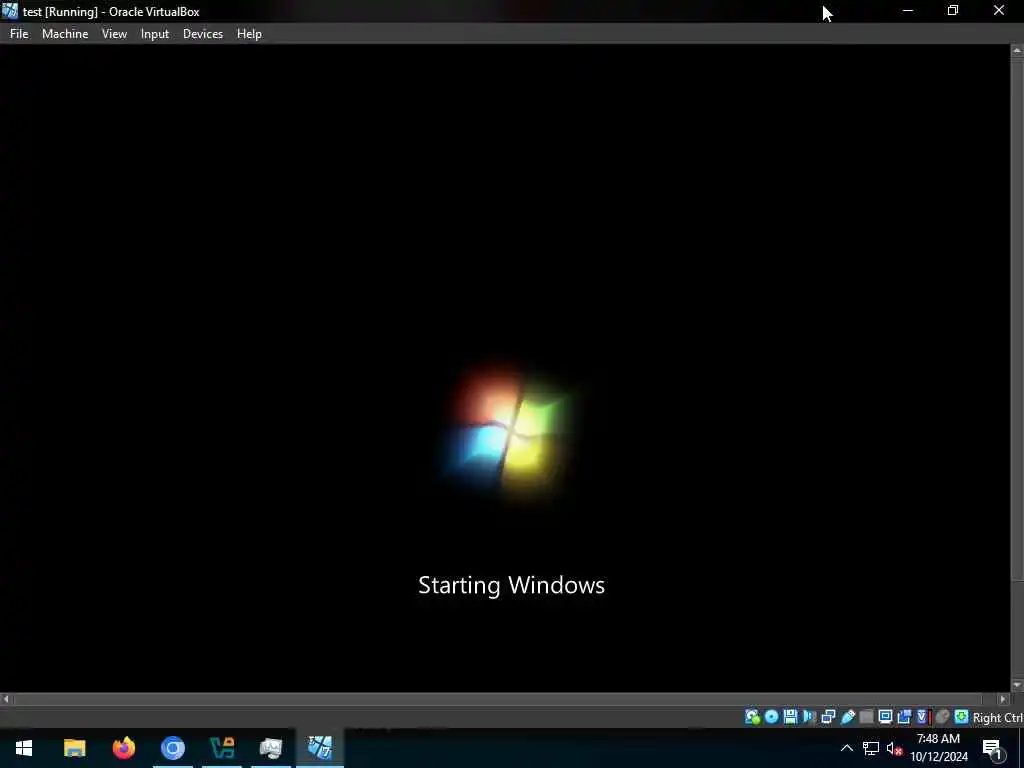Click the horizontal scrollbar thumb under VM display
The height and width of the screenshot is (768, 1024).
[x=498, y=699]
